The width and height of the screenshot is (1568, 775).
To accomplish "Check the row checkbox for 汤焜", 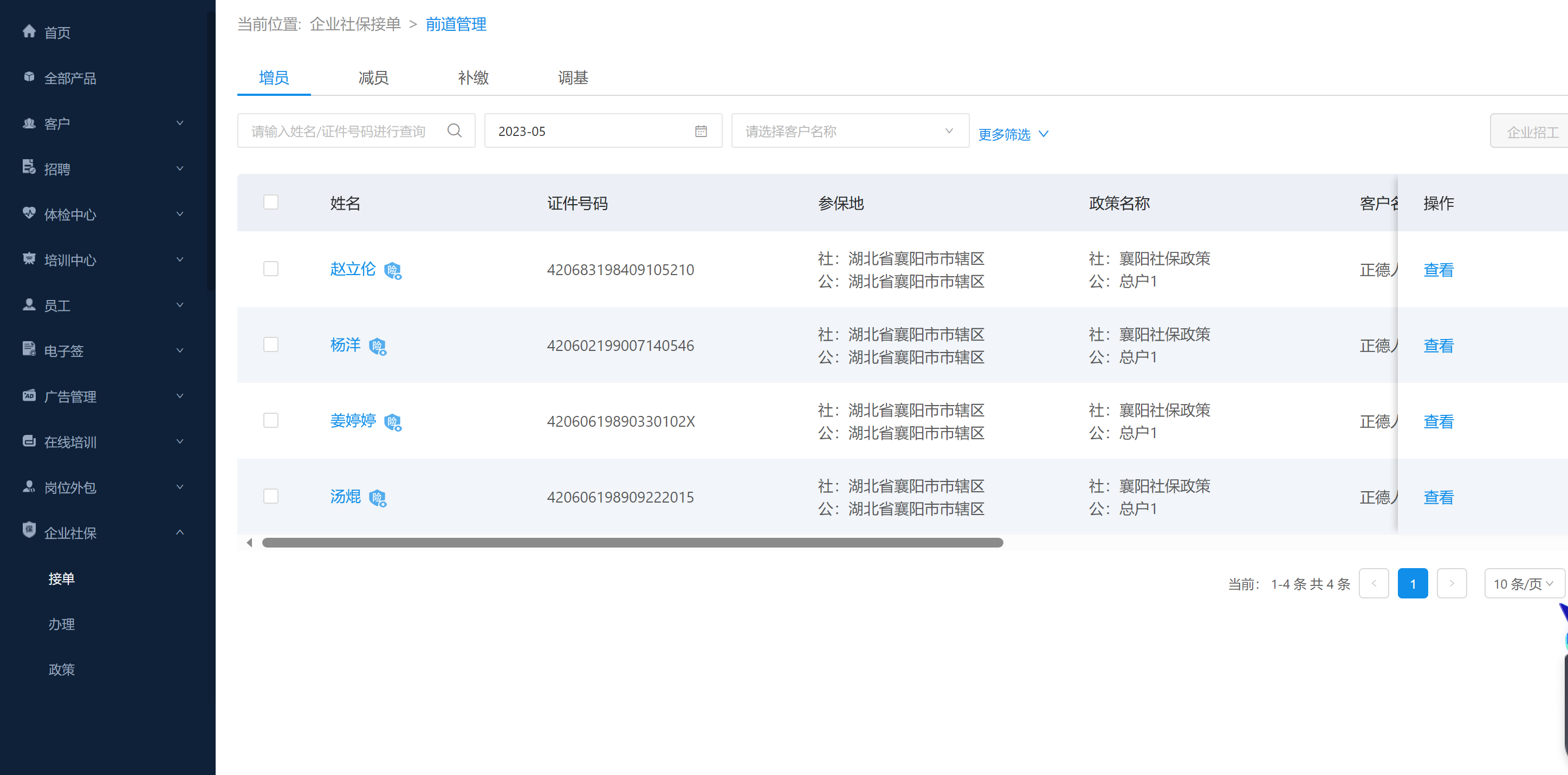I will [271, 497].
